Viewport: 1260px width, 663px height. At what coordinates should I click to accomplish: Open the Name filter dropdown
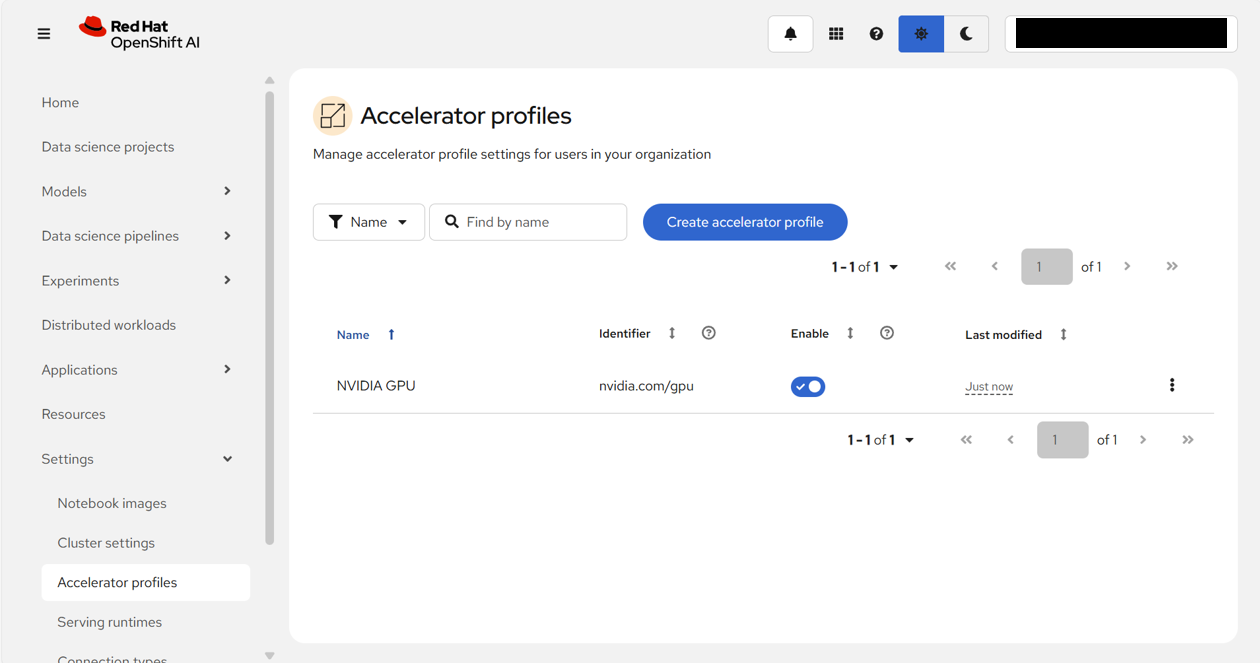click(369, 222)
